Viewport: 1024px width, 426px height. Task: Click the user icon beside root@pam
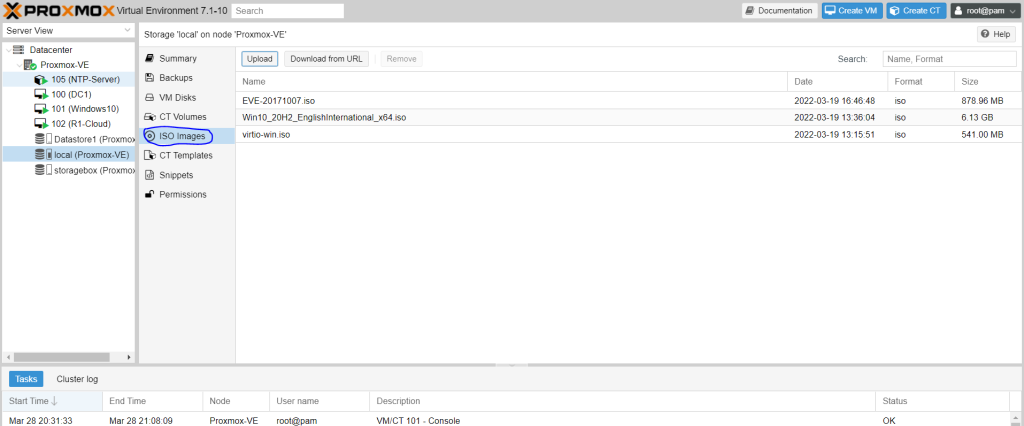pos(959,10)
